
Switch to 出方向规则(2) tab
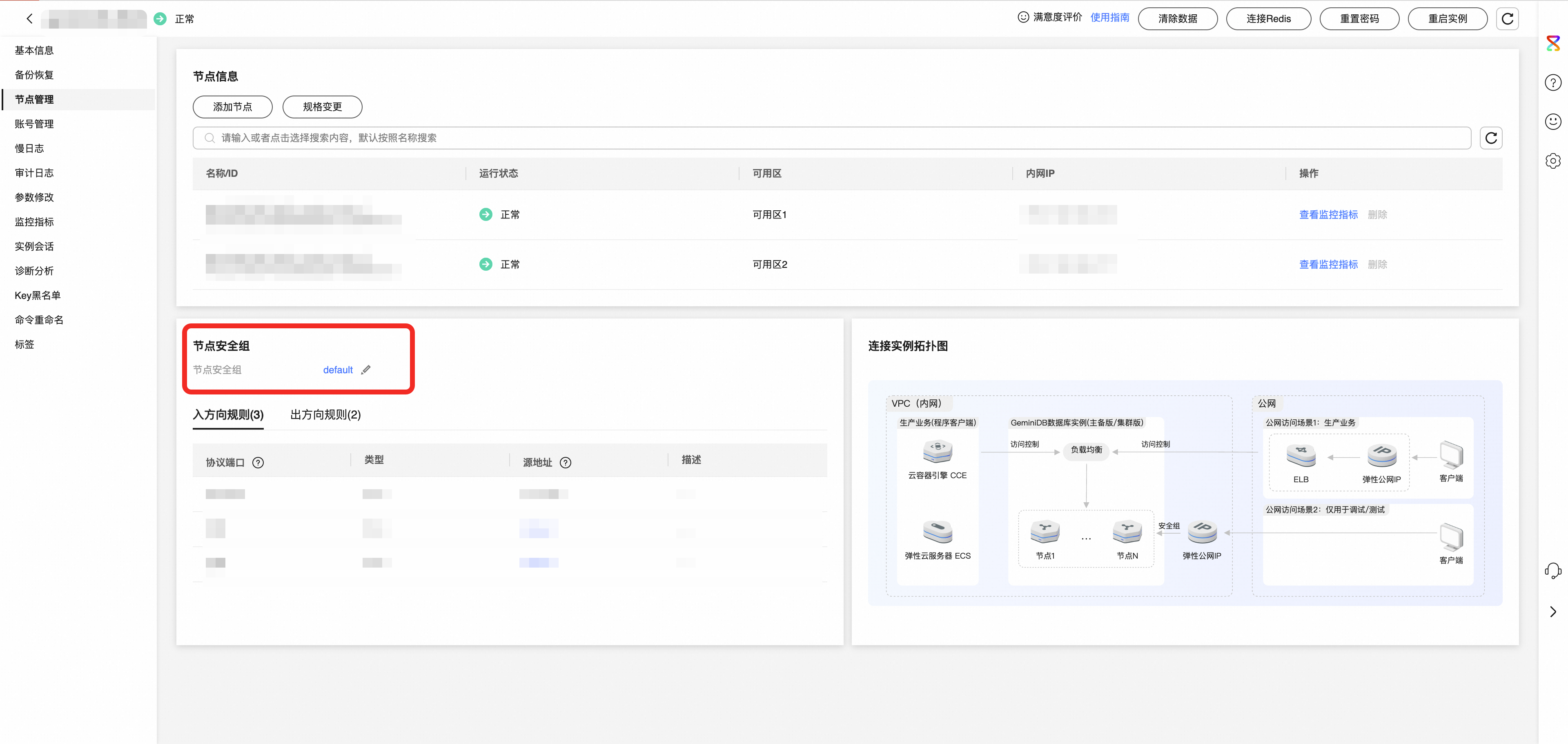tap(325, 414)
